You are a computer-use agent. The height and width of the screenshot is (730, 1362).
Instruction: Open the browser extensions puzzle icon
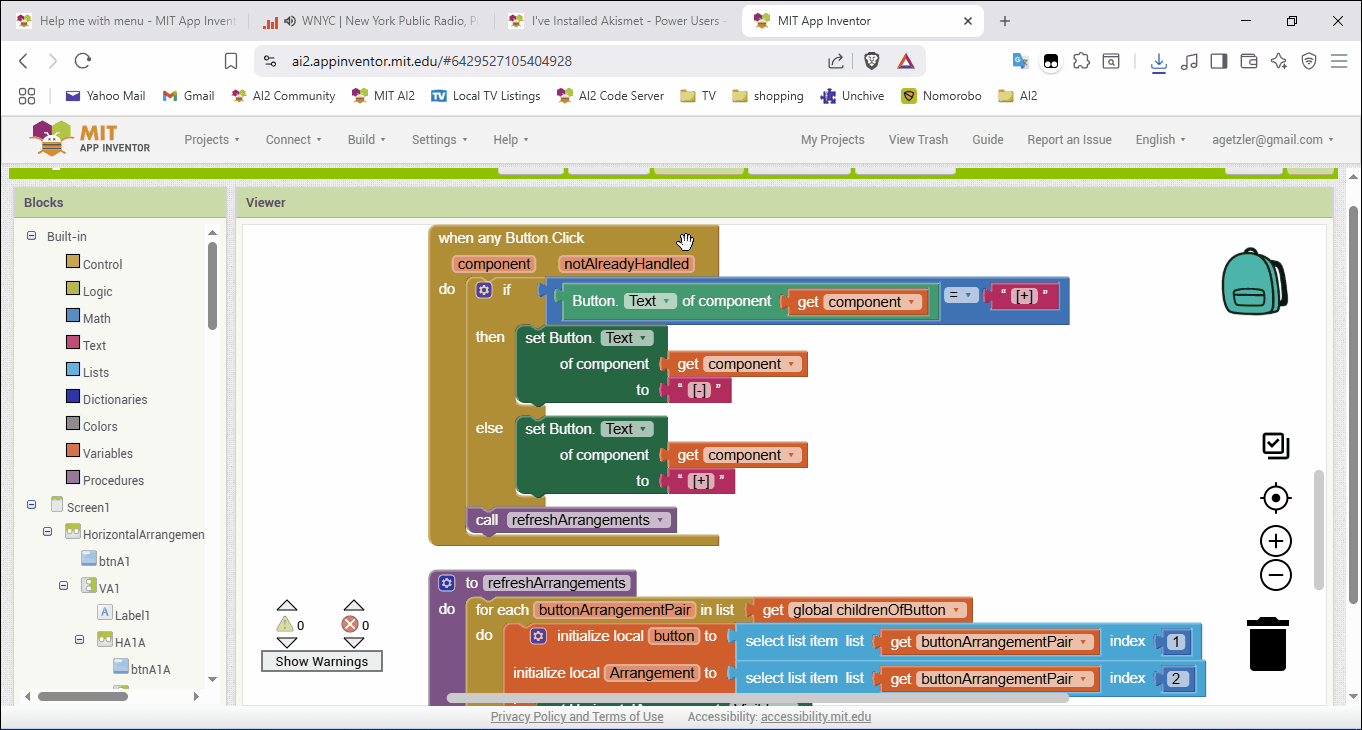(x=1081, y=61)
